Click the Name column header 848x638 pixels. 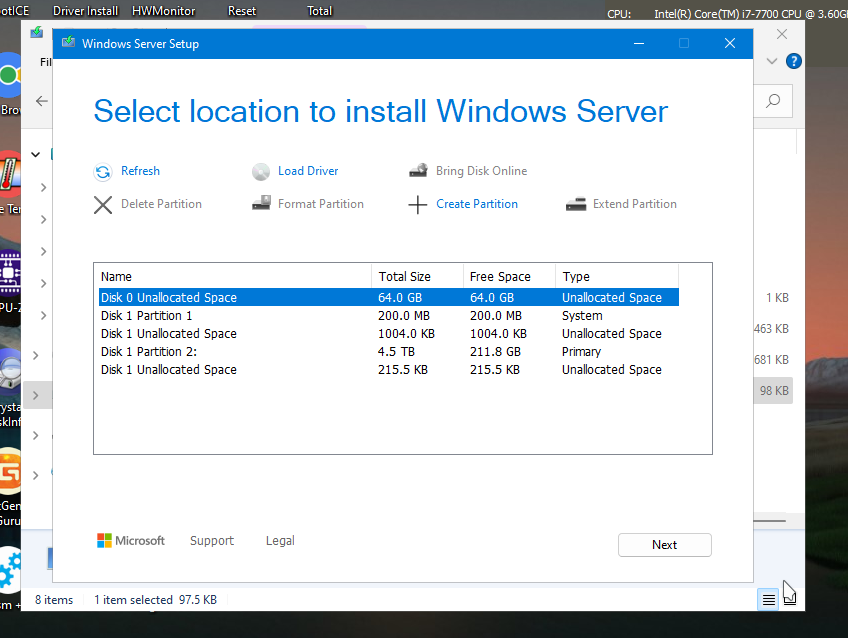click(233, 276)
